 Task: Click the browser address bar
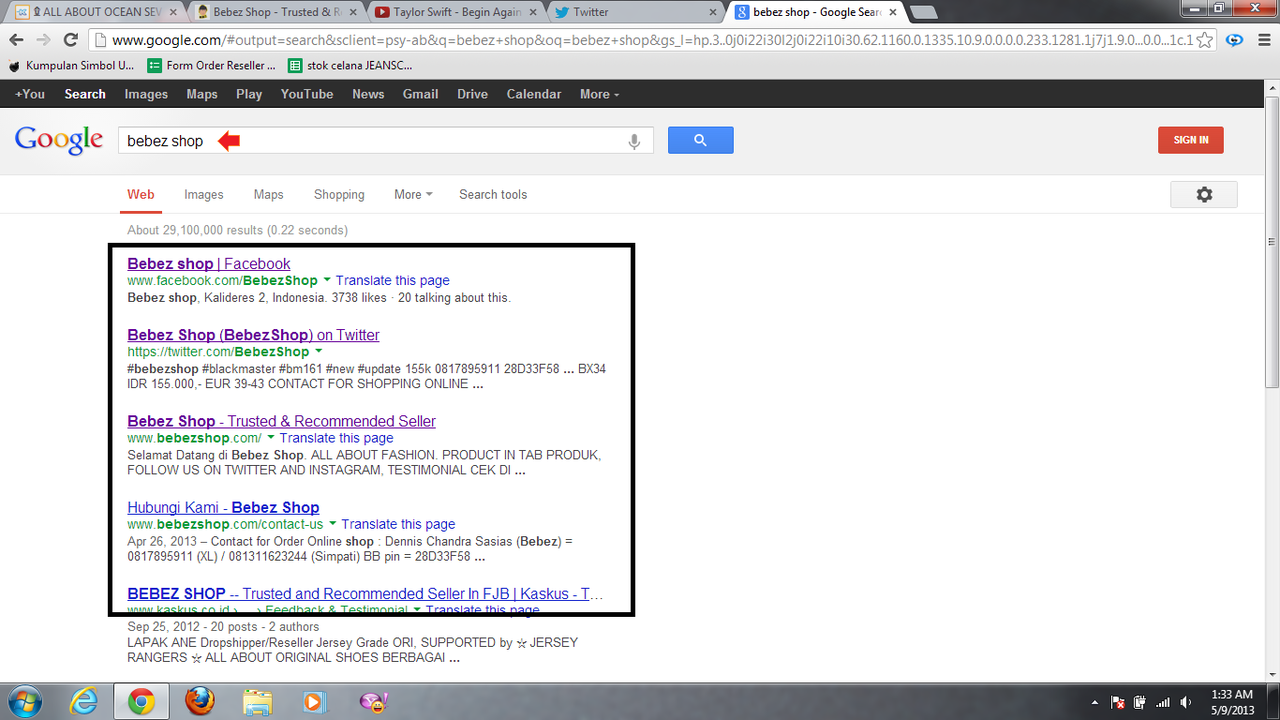pyautogui.click(x=650, y=41)
